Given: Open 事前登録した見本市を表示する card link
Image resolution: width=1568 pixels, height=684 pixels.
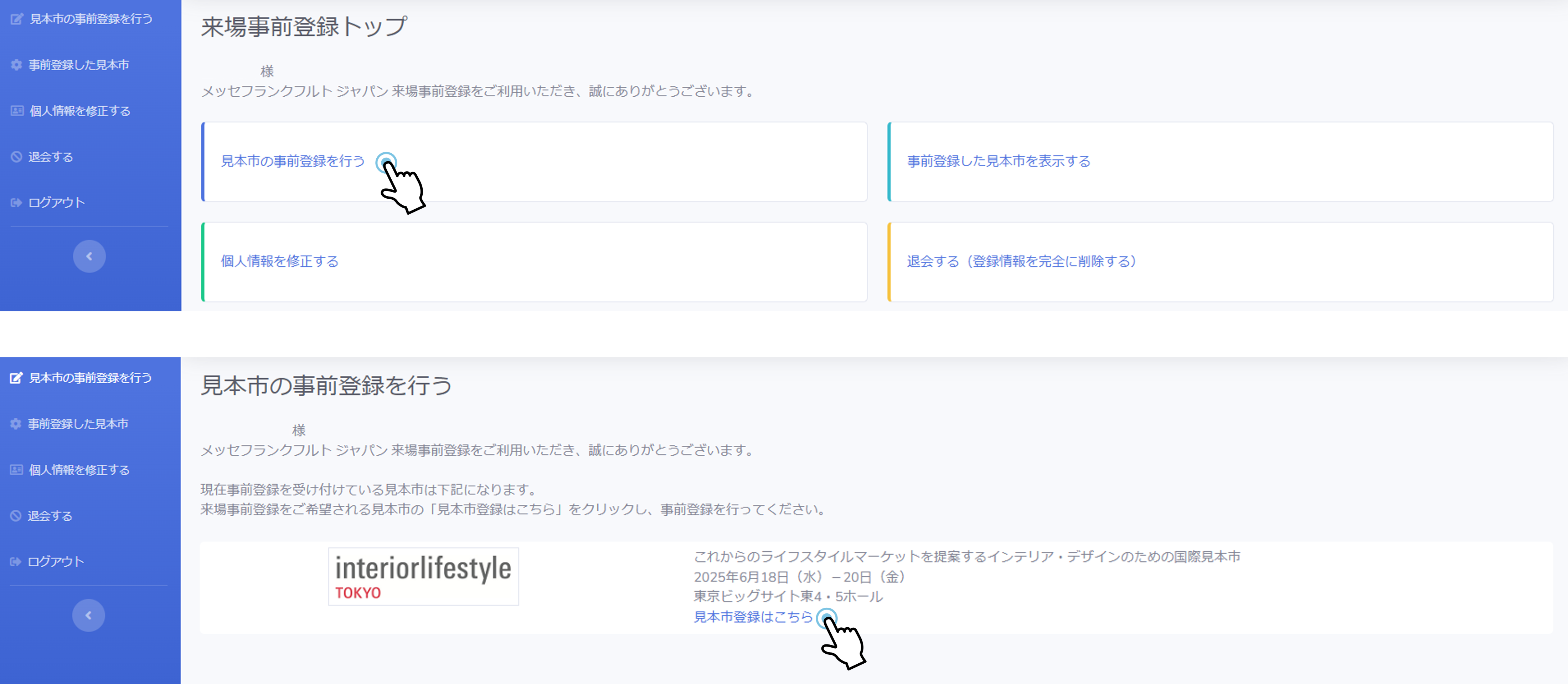Looking at the screenshot, I should [x=998, y=161].
